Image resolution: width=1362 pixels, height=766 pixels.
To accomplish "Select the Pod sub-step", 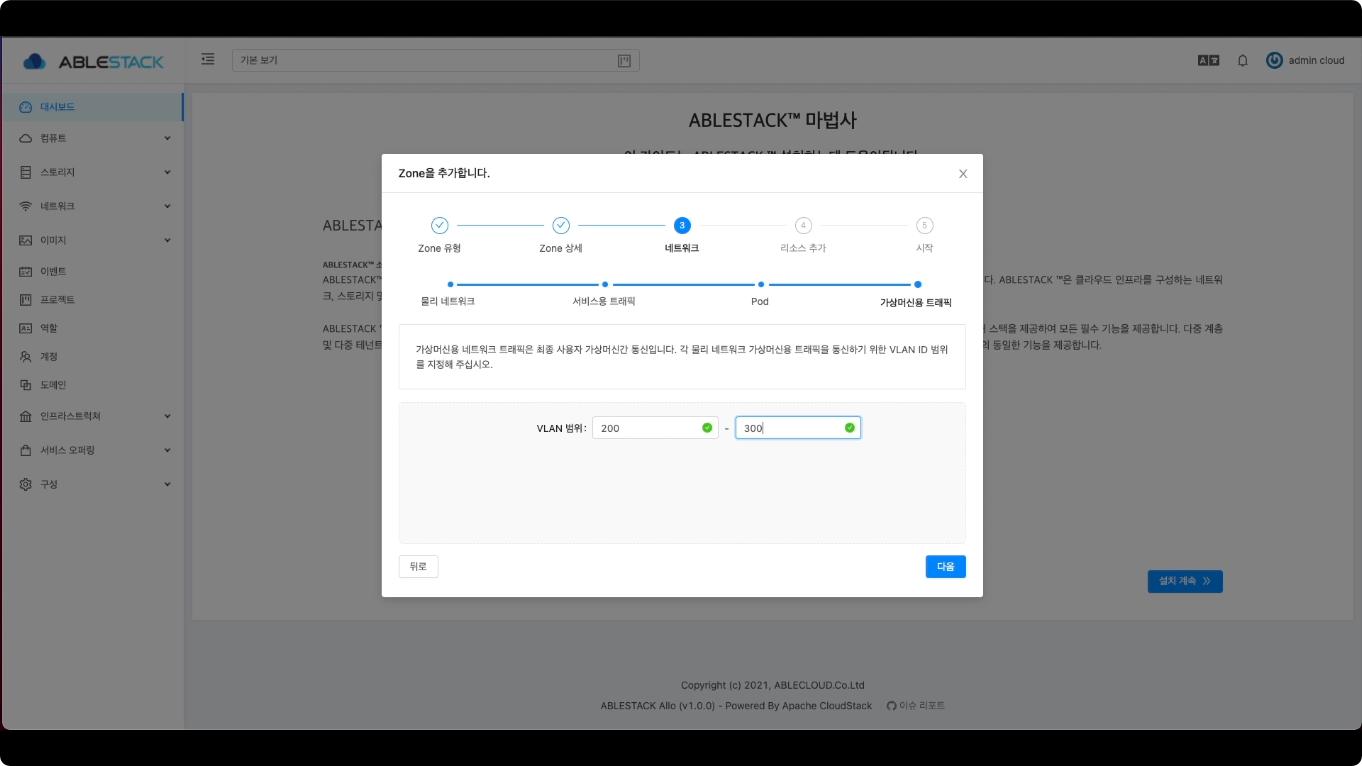I will tap(760, 301).
